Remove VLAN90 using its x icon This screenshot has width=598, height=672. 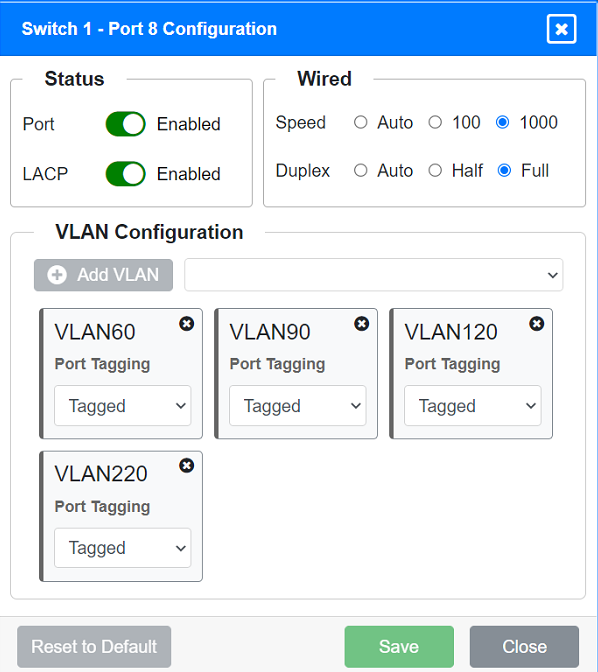tap(361, 324)
